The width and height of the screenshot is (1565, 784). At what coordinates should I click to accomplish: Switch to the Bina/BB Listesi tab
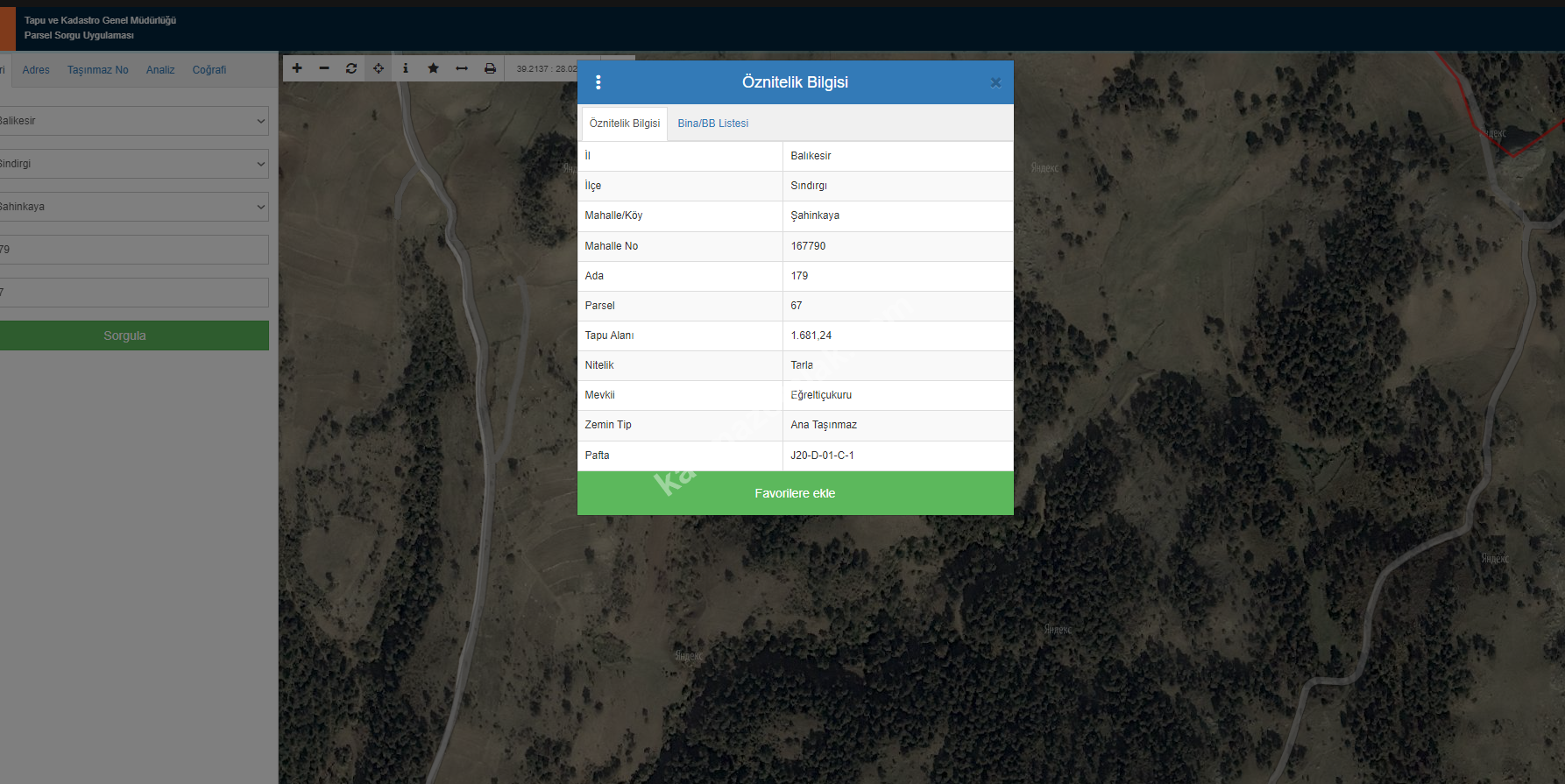(x=712, y=124)
